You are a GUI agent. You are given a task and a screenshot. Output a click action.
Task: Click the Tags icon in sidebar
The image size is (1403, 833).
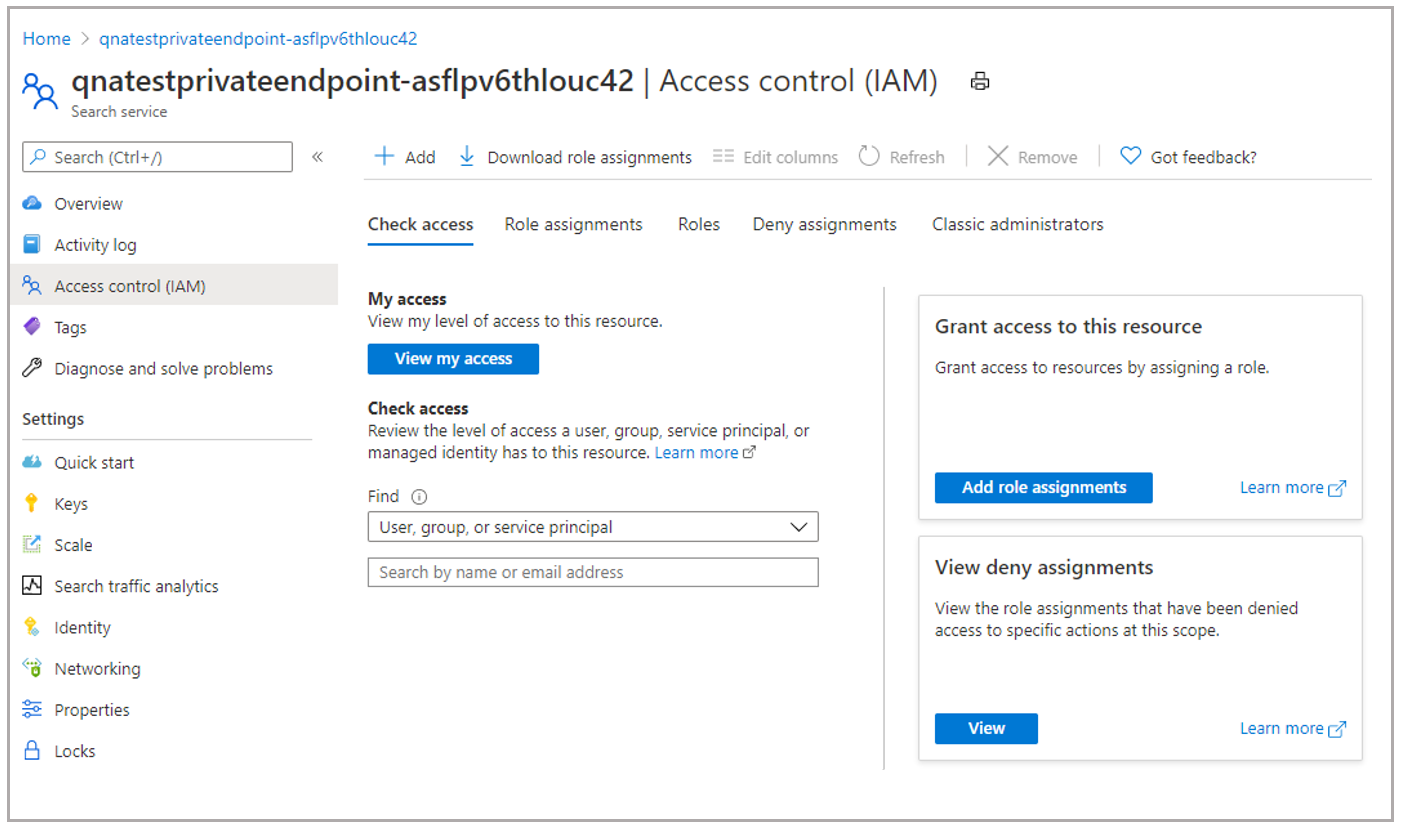tap(32, 327)
